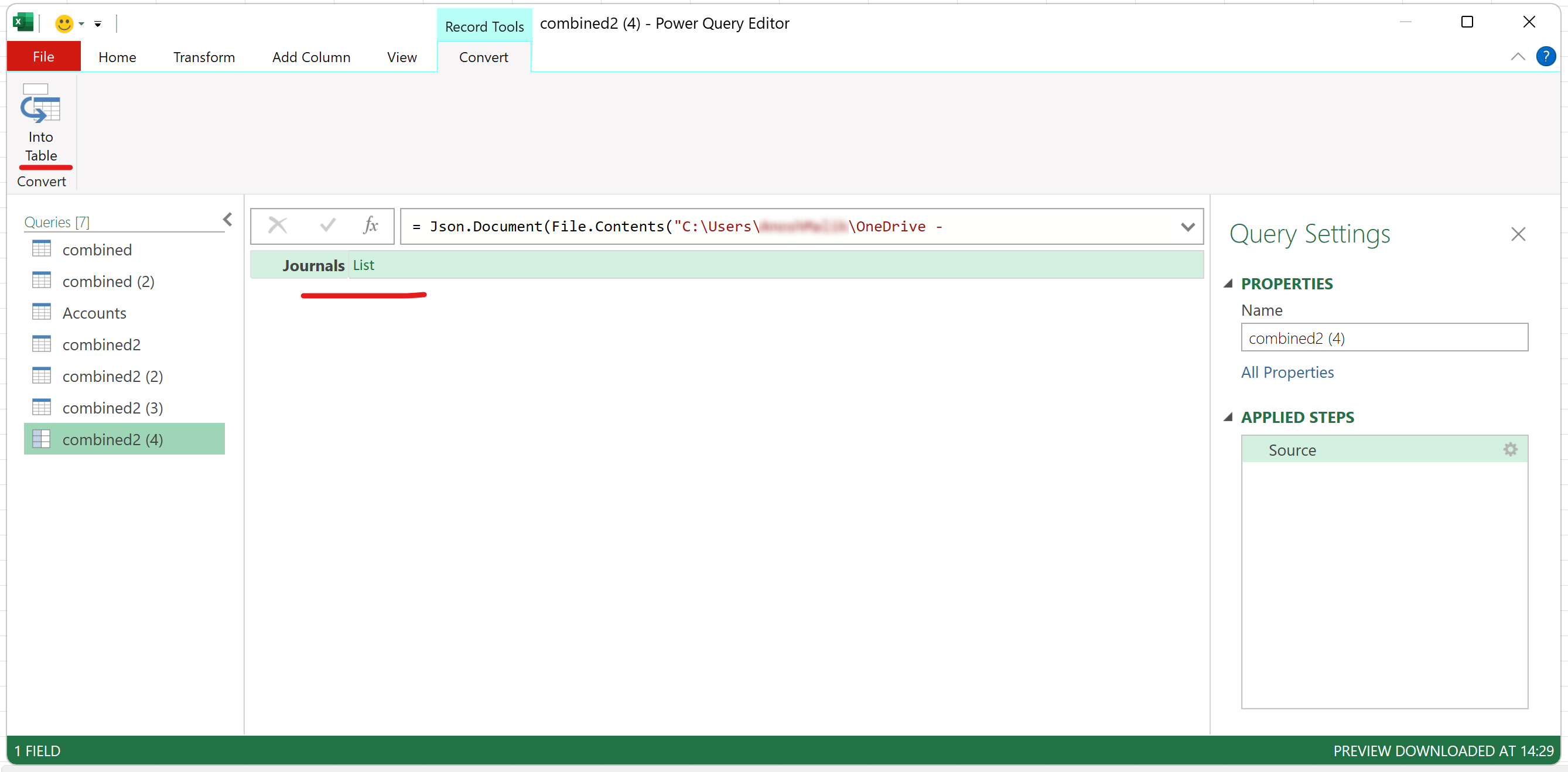Click the Excel app icon
Image resolution: width=1568 pixels, height=772 pixels.
pyautogui.click(x=23, y=22)
